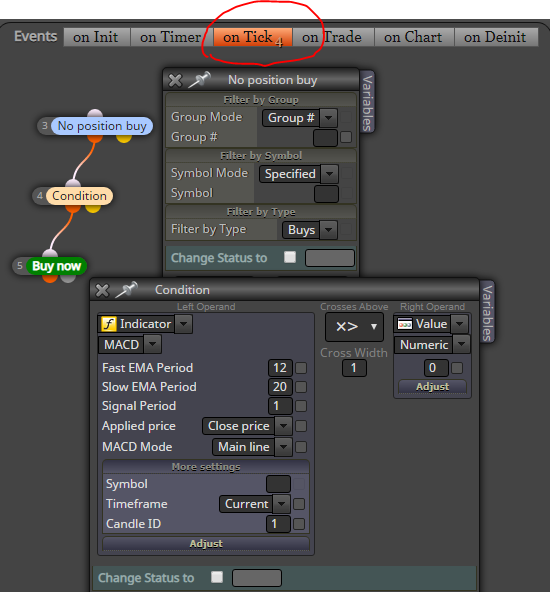Open the on Tick event tab
This screenshot has height=592, width=550.
[253, 37]
